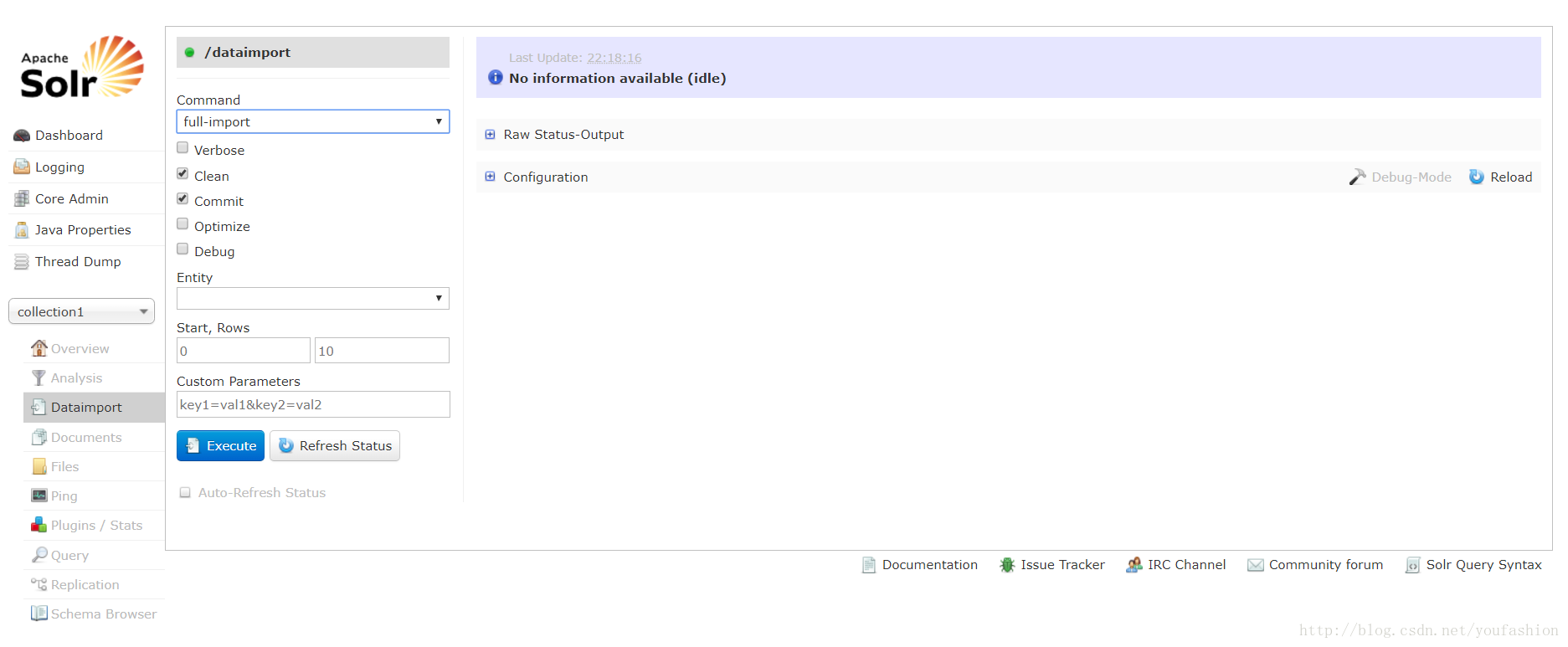Click the green /dataimport status dot
This screenshot has width=1568, height=647.
189,53
